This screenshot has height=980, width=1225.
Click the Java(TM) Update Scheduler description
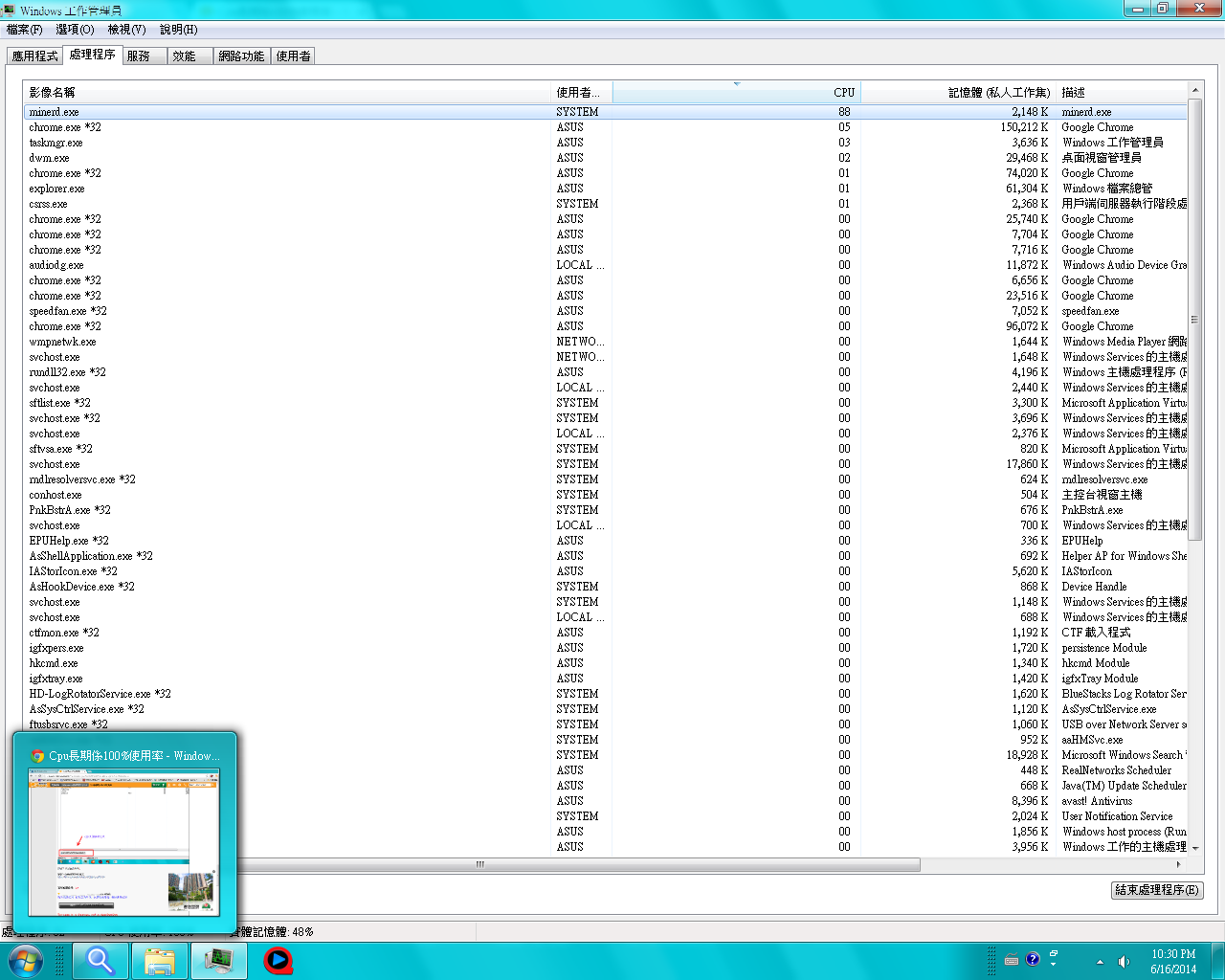pos(1124,786)
